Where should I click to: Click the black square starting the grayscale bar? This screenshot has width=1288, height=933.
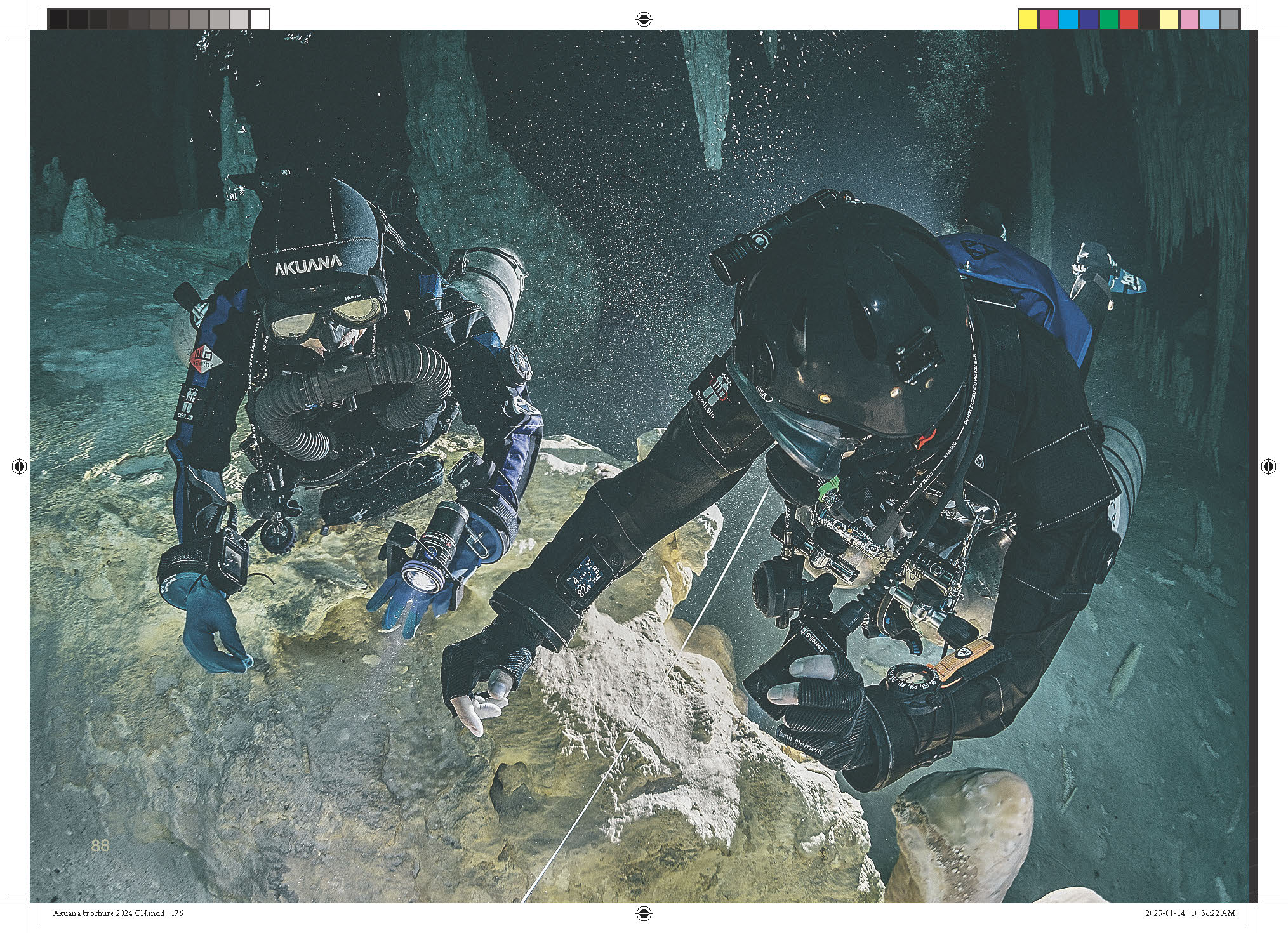coord(58,20)
